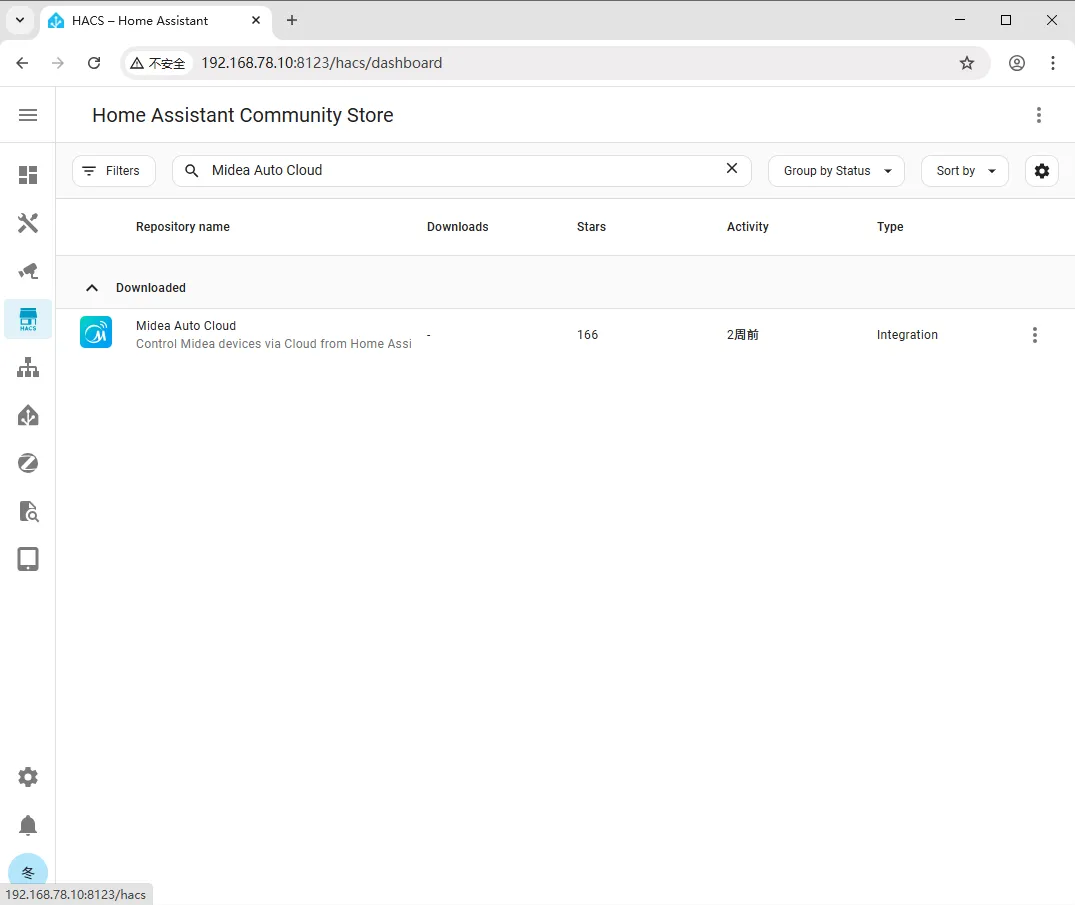1075x905 pixels.
Task: Open the tablet device sidebar icon
Action: [x=27, y=559]
